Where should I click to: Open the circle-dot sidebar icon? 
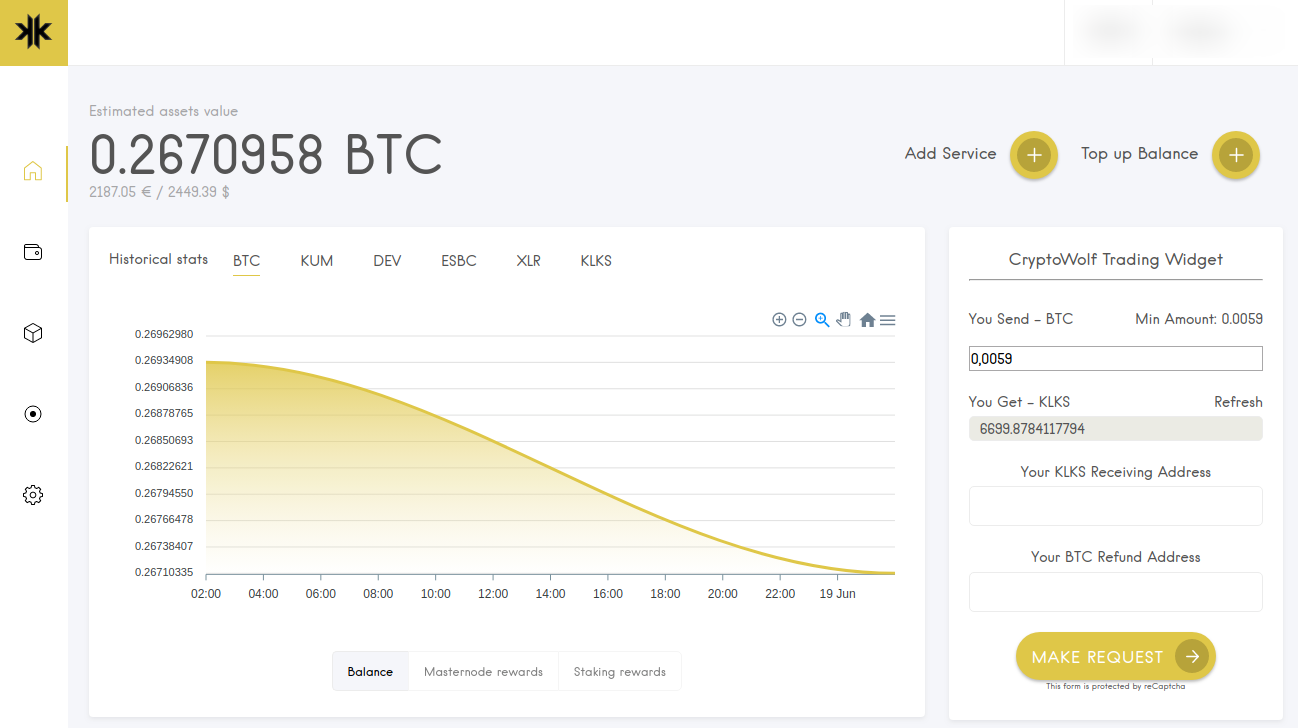[33, 414]
